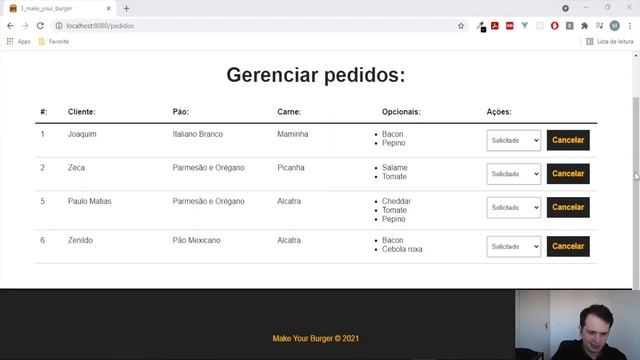Viewport: 640px width, 360px height.
Task: Bookmark page with star icon
Action: (x=461, y=26)
